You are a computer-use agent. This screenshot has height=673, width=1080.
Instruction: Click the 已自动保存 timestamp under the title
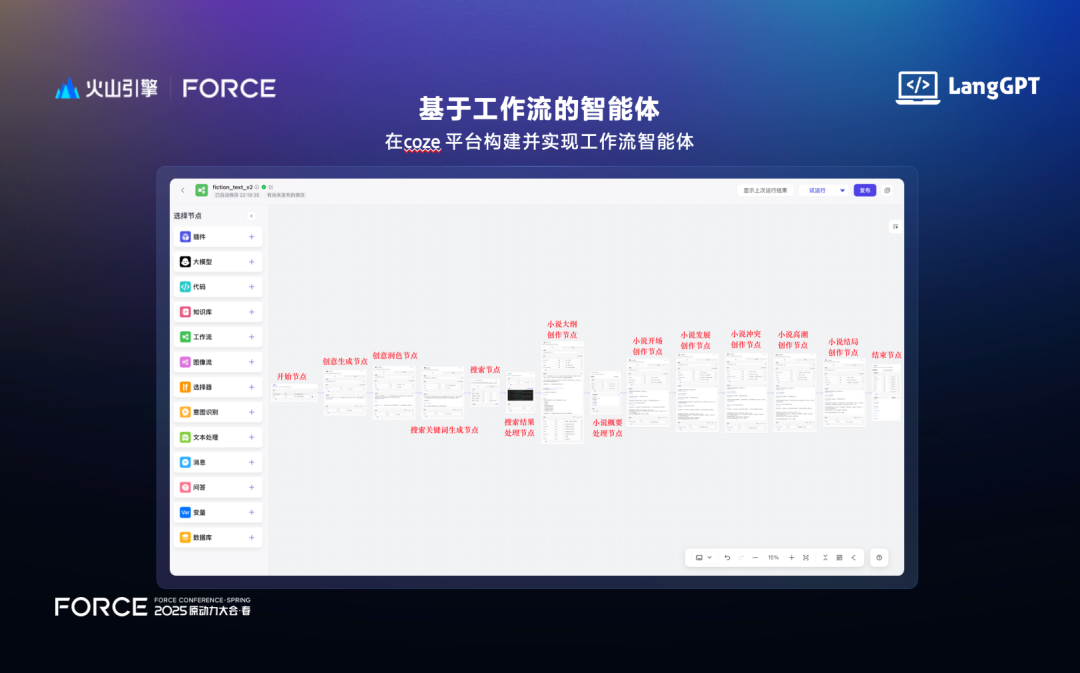(x=236, y=195)
